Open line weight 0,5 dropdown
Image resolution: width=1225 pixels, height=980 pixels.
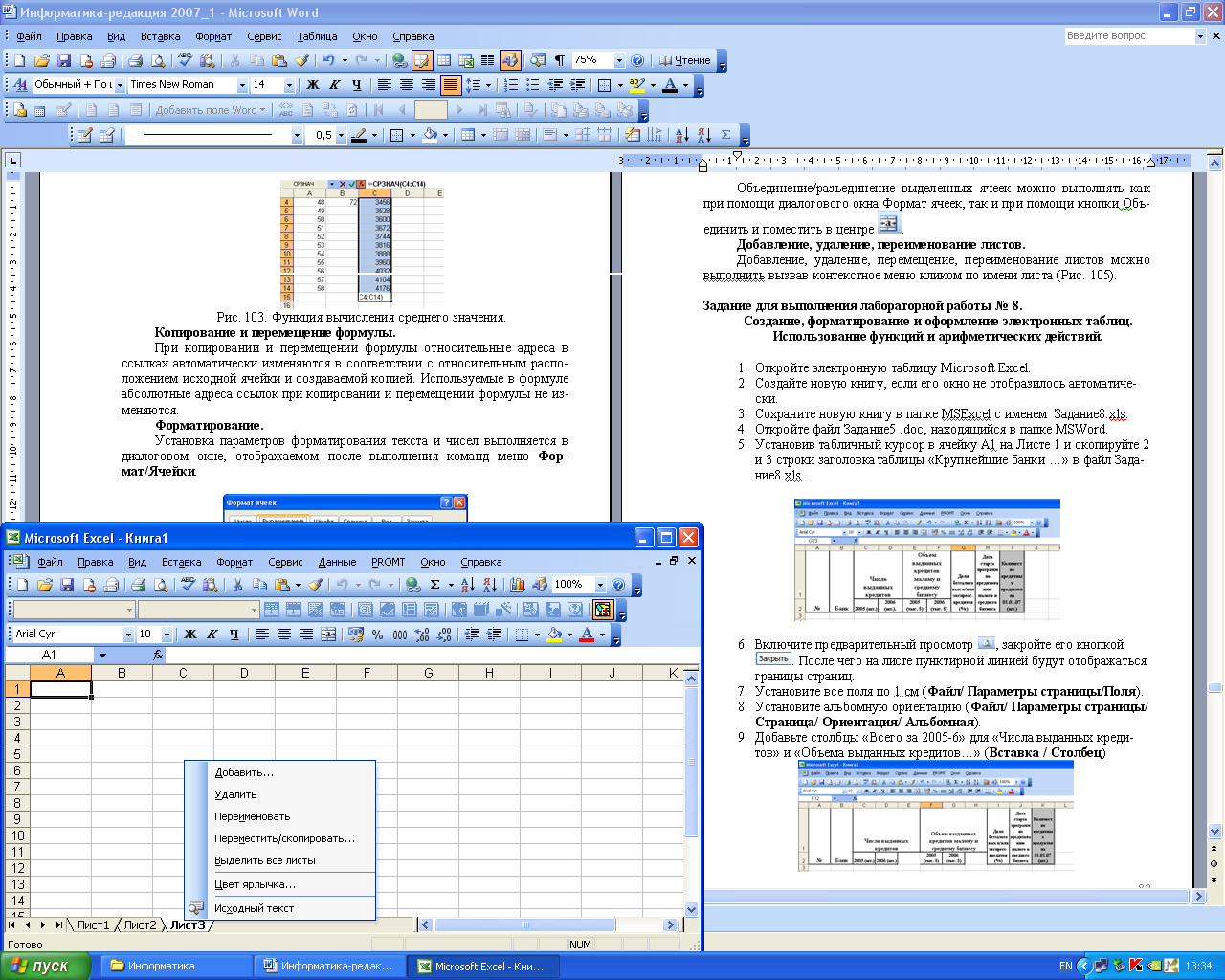pos(341,135)
